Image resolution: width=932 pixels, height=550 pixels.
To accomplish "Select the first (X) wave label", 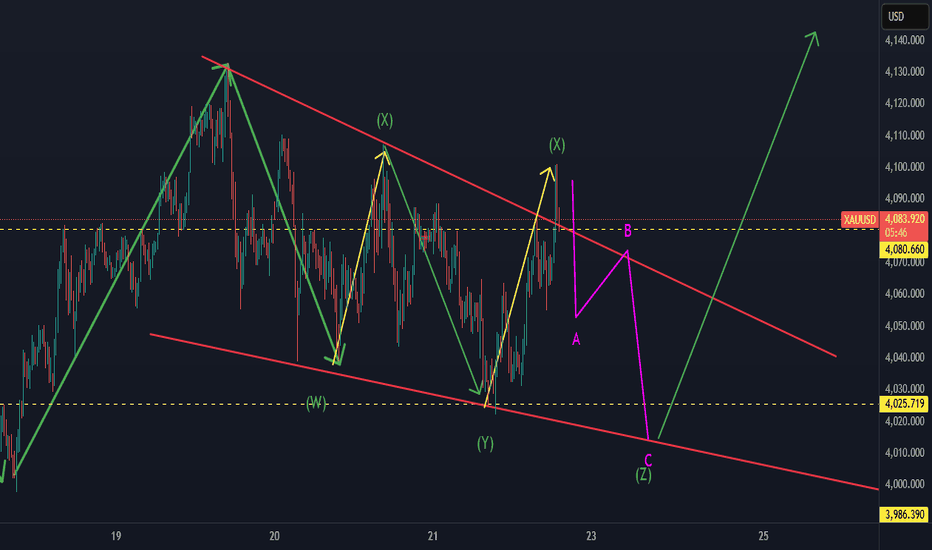I will [385, 121].
